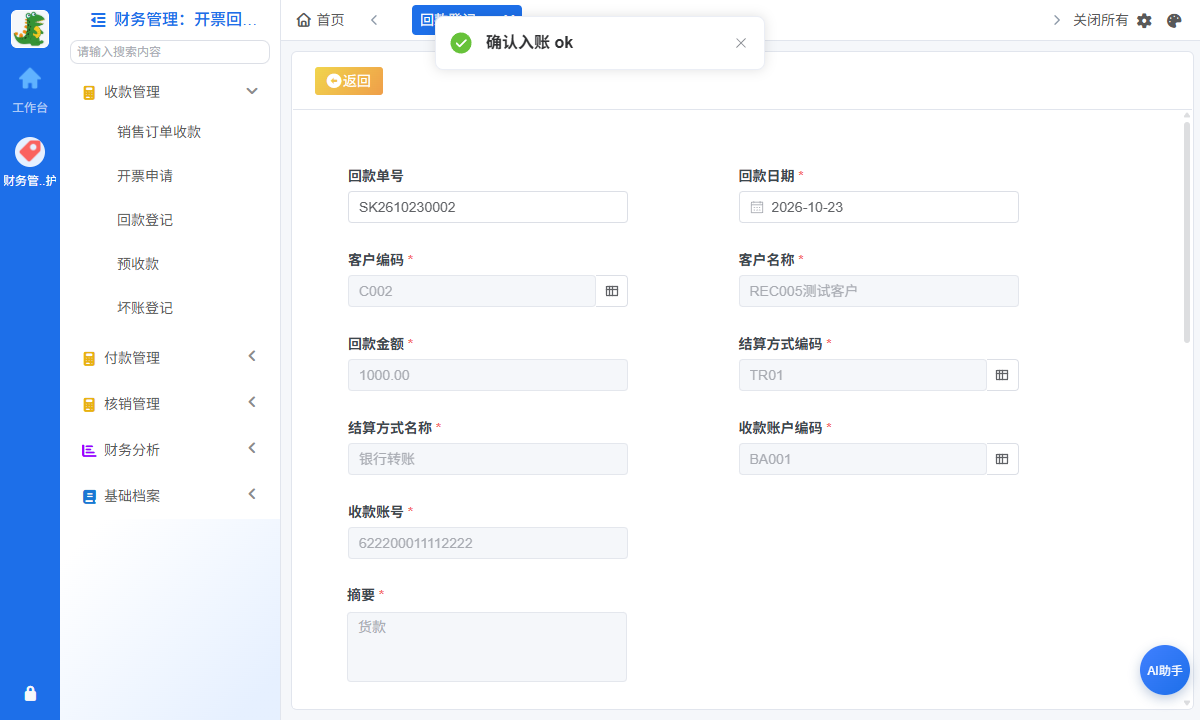
Task: Open the settings gear icon
Action: click(1145, 20)
